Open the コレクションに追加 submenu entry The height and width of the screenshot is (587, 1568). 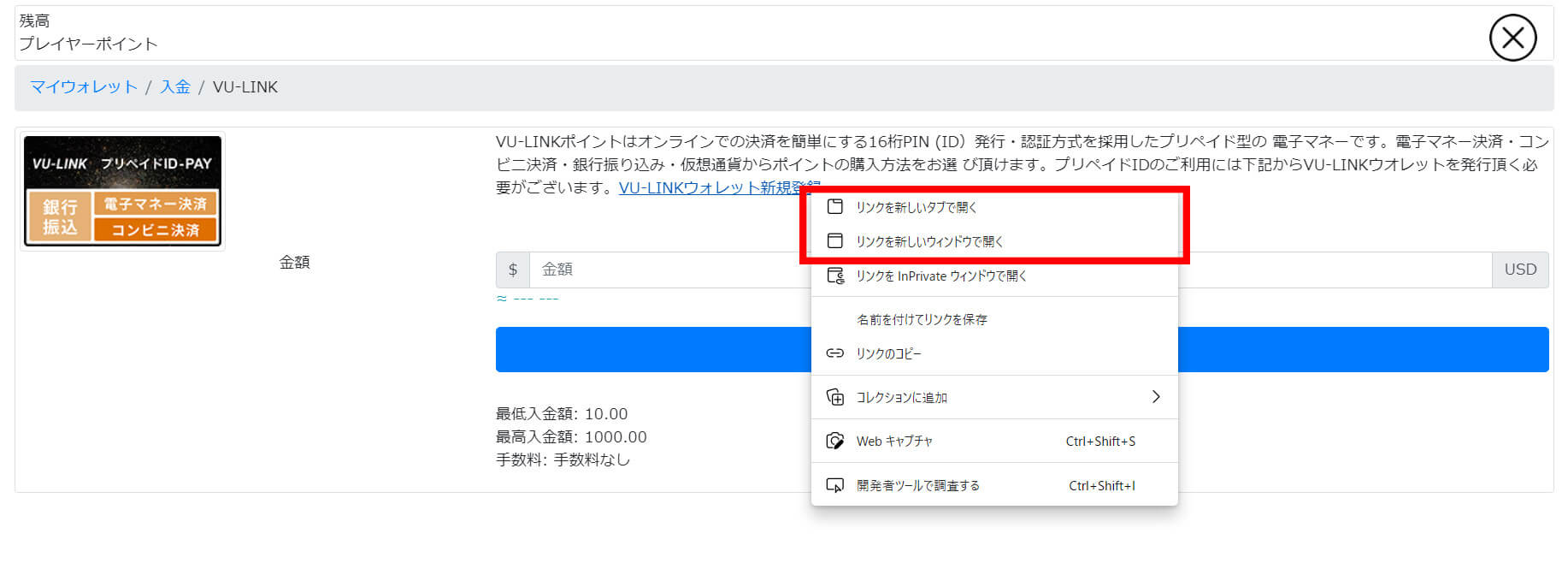pos(994,397)
